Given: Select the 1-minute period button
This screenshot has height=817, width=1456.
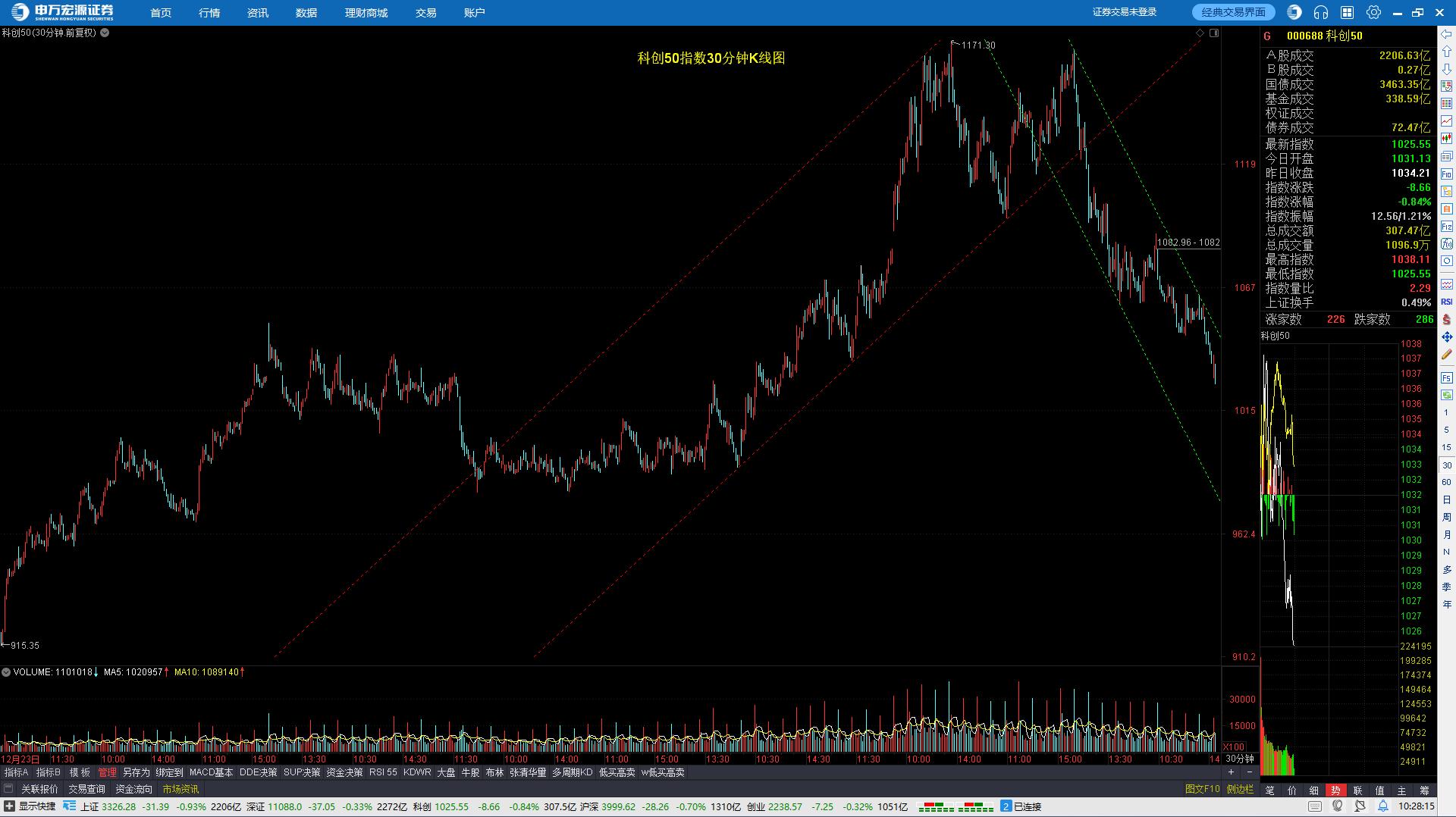Looking at the screenshot, I should 1447,412.
